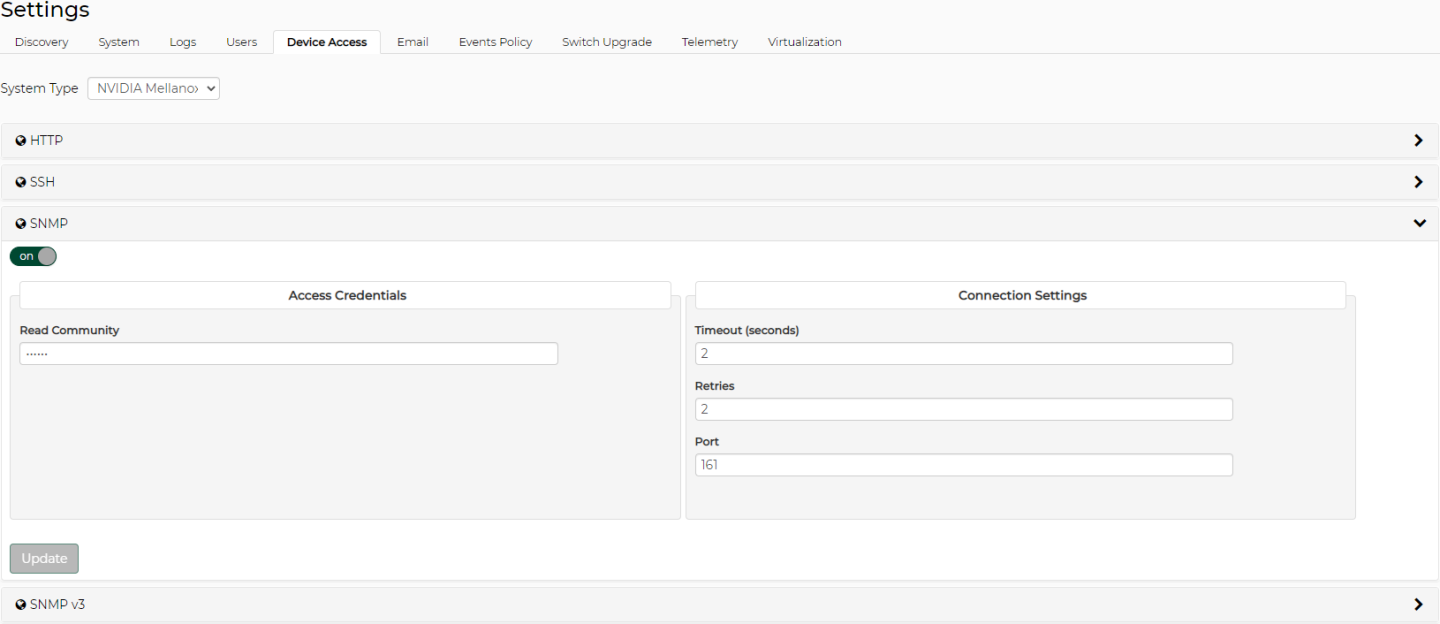Open the Virtualization tab
1440x624 pixels.
pyautogui.click(x=804, y=42)
